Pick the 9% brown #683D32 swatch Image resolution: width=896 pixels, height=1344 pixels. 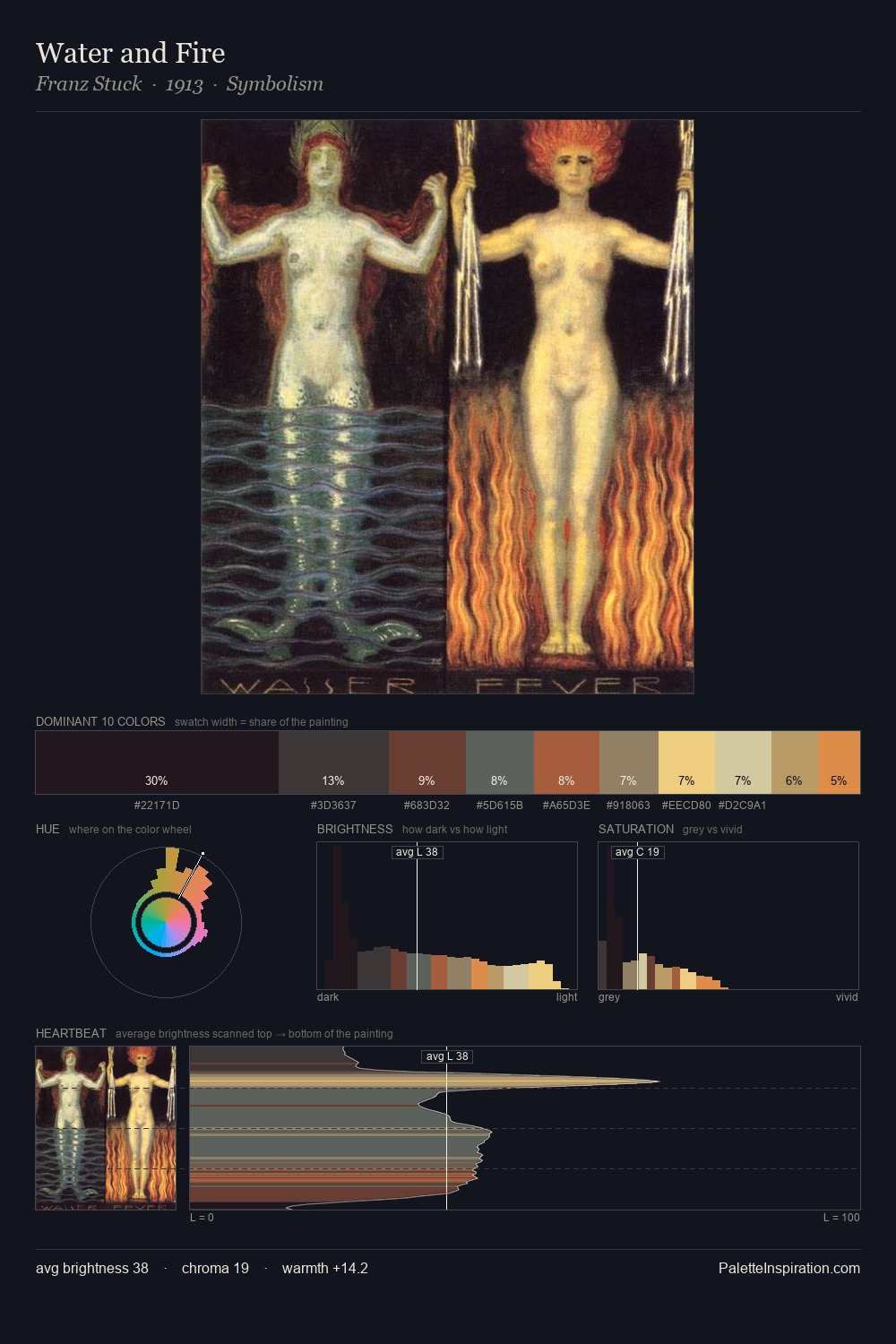point(427,762)
